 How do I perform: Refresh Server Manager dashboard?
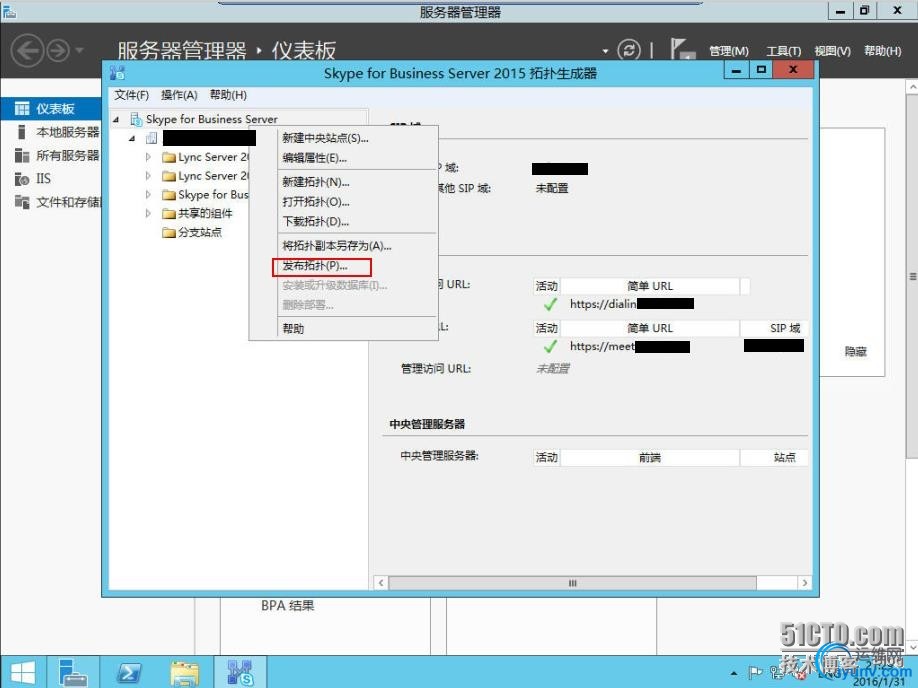click(x=629, y=50)
